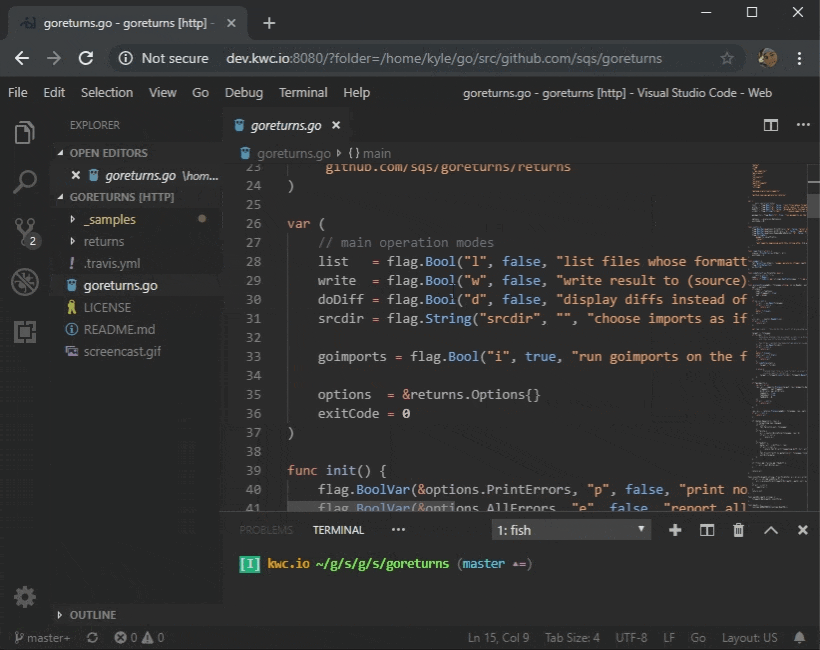This screenshot has height=650, width=820.
Task: Open .travis.yml in the explorer
Action: (112, 263)
